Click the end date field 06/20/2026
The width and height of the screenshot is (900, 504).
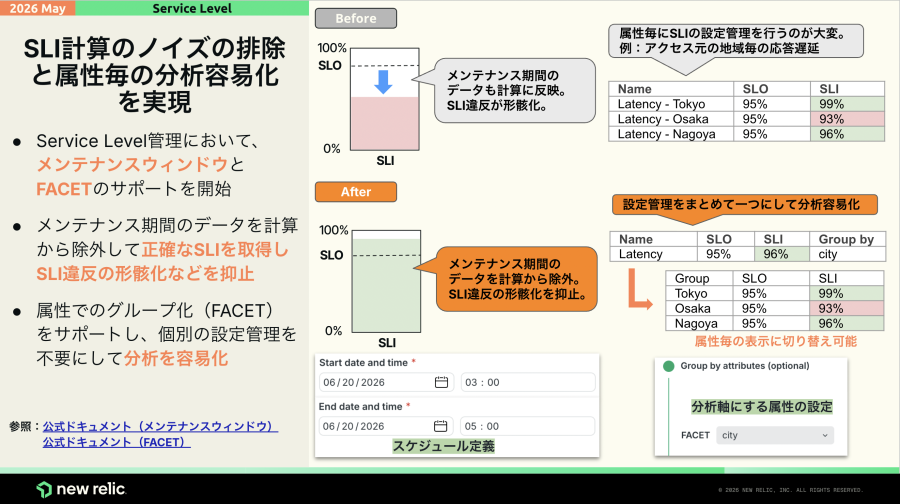click(x=386, y=426)
